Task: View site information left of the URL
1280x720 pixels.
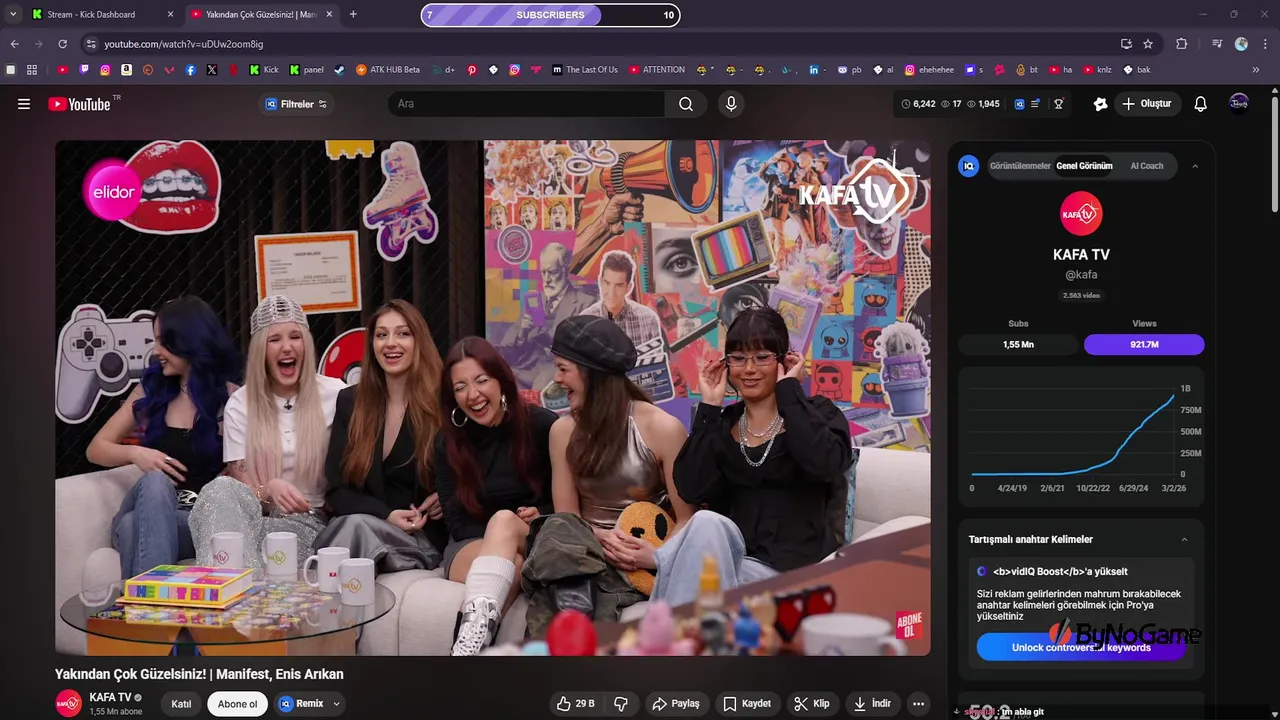Action: click(x=91, y=44)
